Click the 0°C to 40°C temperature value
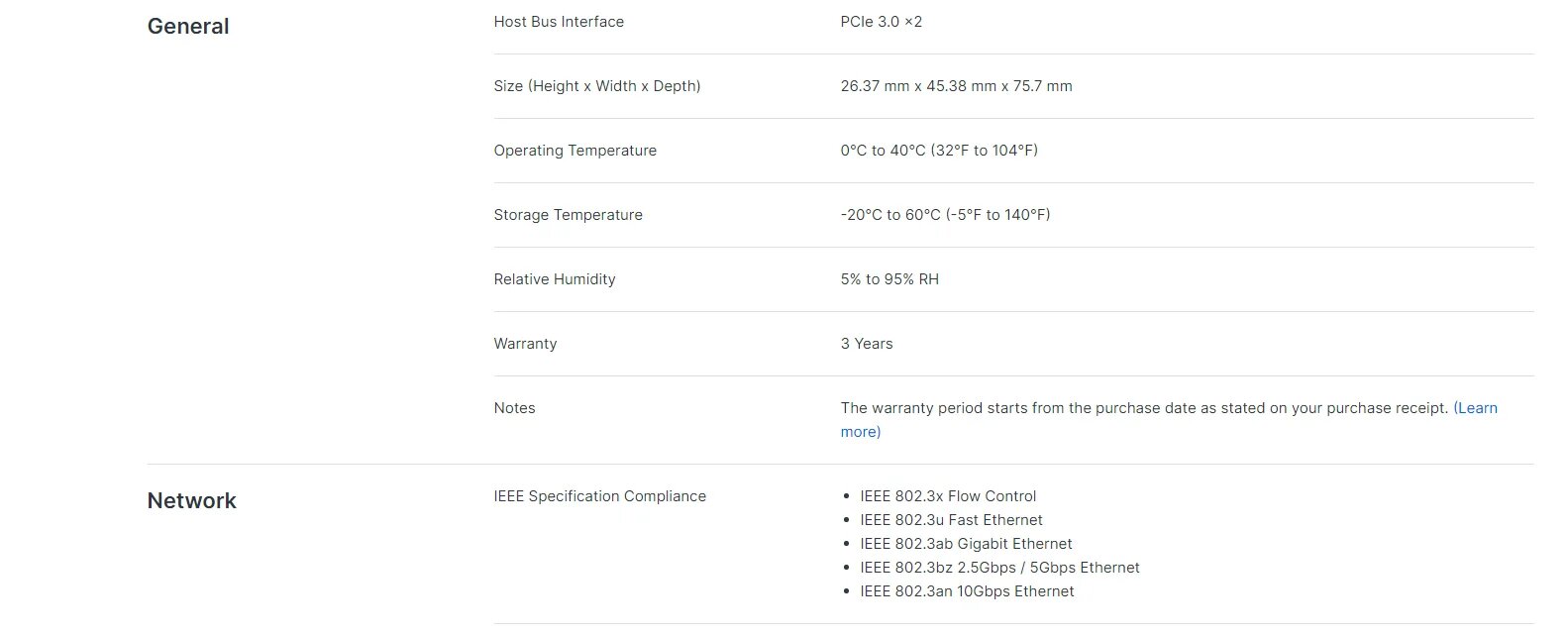1568x636 pixels. 939,151
